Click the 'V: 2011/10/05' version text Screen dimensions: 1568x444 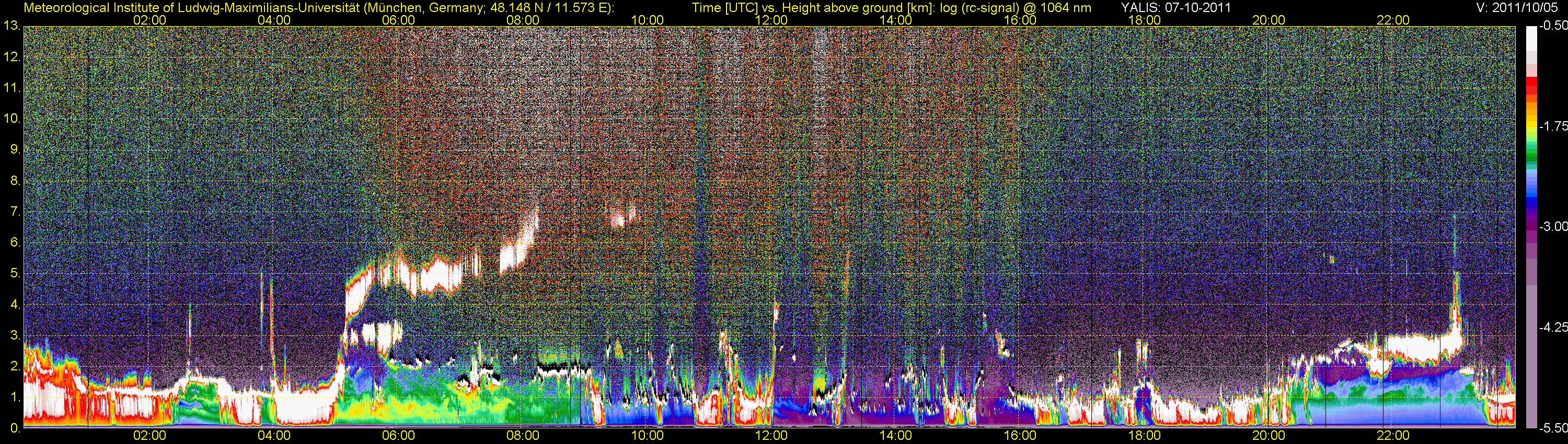coord(1516,8)
